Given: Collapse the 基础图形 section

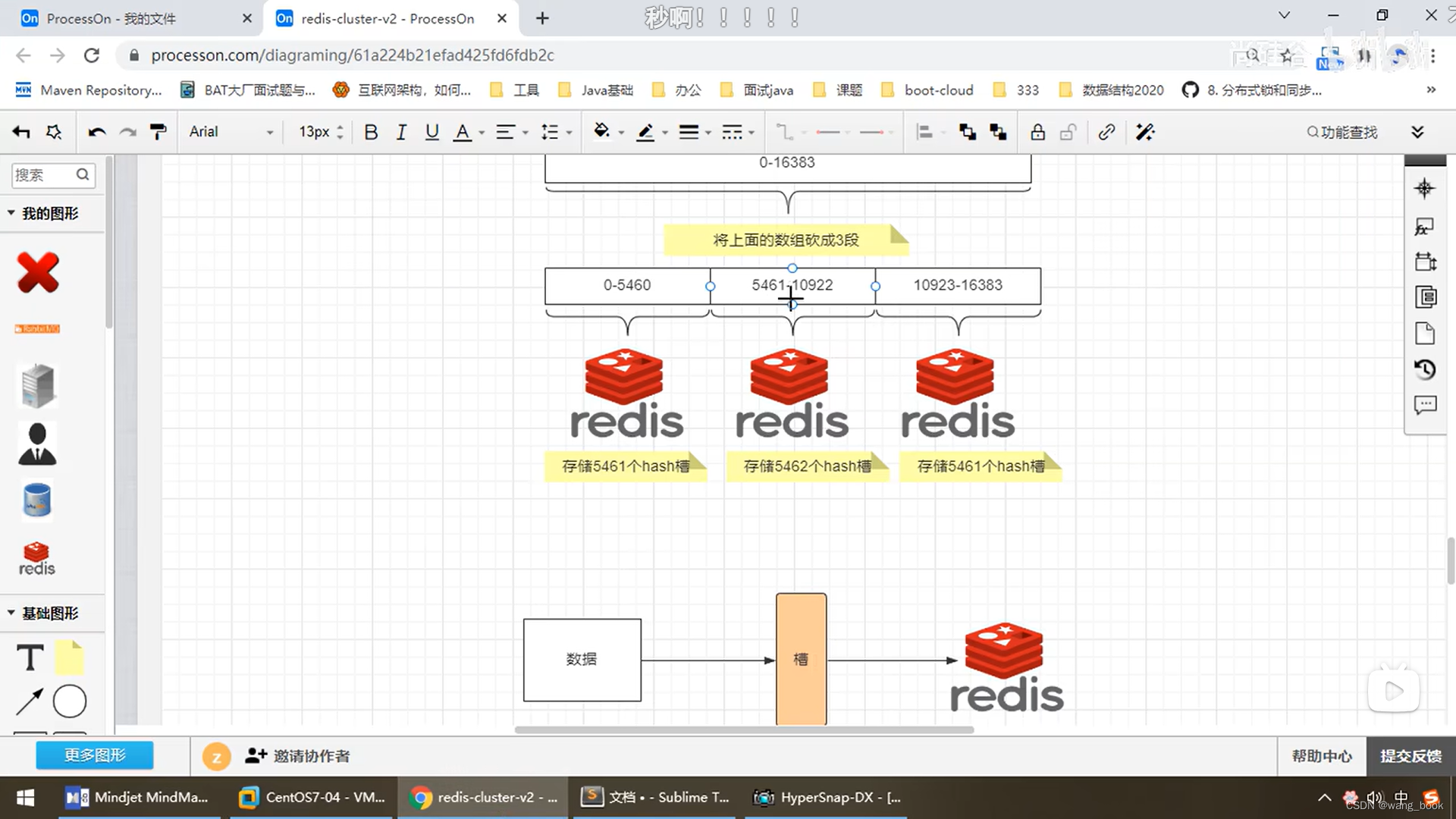Looking at the screenshot, I should (x=11, y=613).
